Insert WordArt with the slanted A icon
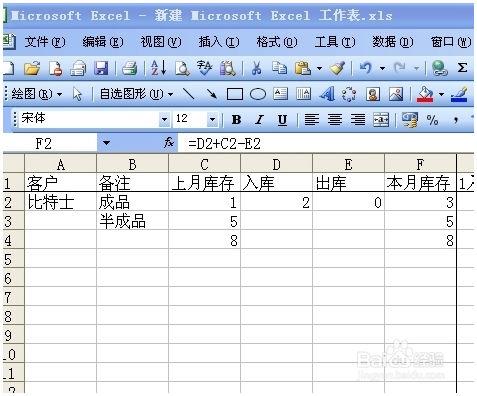This screenshot has width=477, height=396. (327, 94)
